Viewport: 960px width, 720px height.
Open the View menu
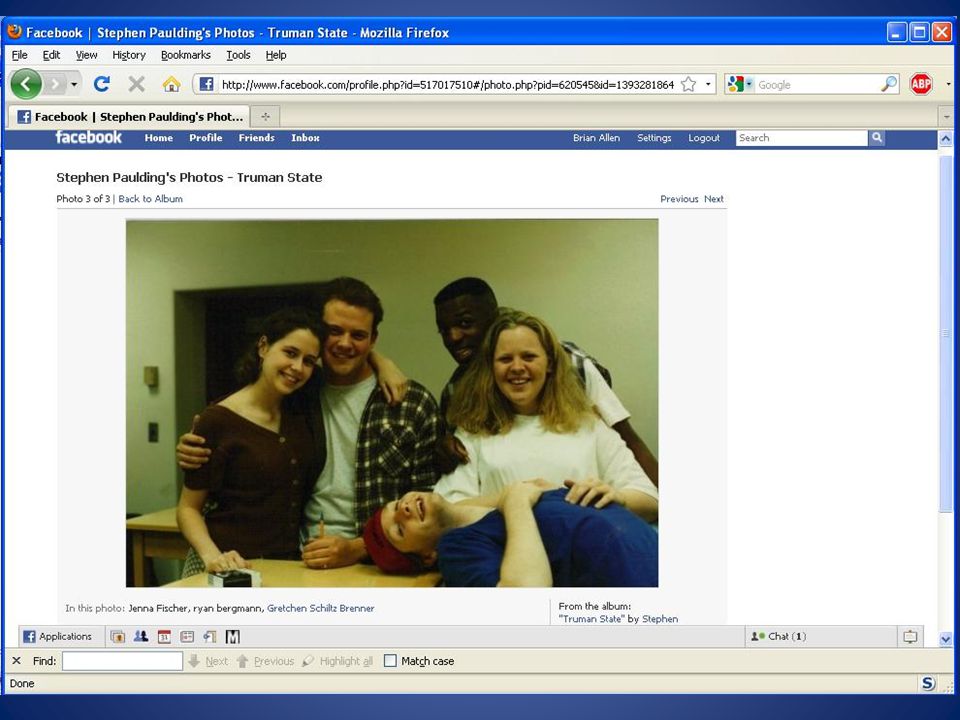(x=86, y=55)
